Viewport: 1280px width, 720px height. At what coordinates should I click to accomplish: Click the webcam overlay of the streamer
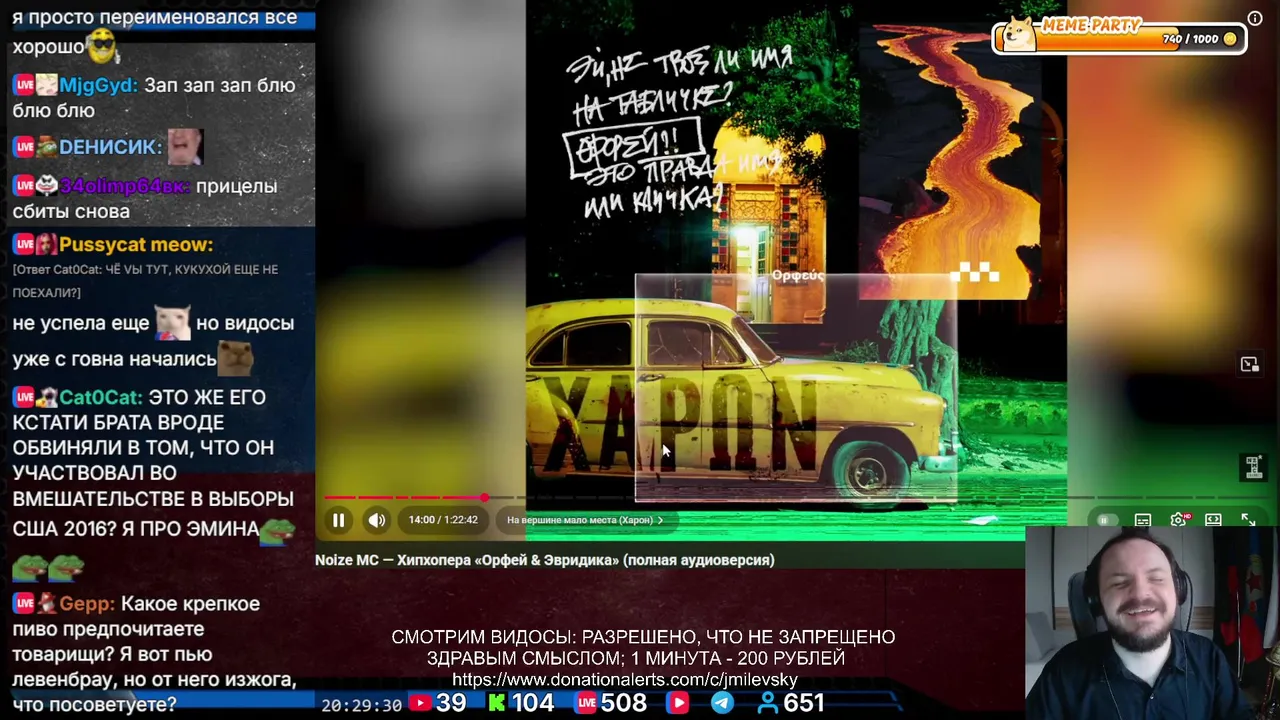(x=1152, y=622)
